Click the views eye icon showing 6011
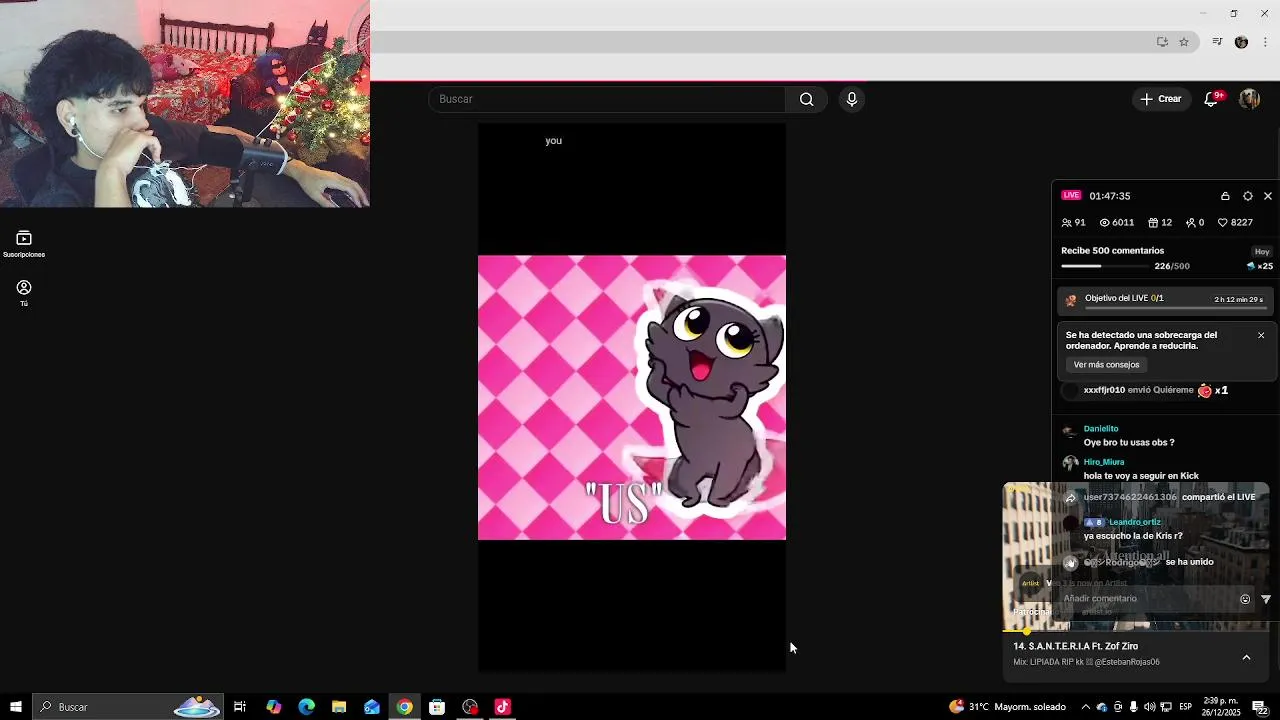Viewport: 1280px width, 720px height. point(1105,223)
